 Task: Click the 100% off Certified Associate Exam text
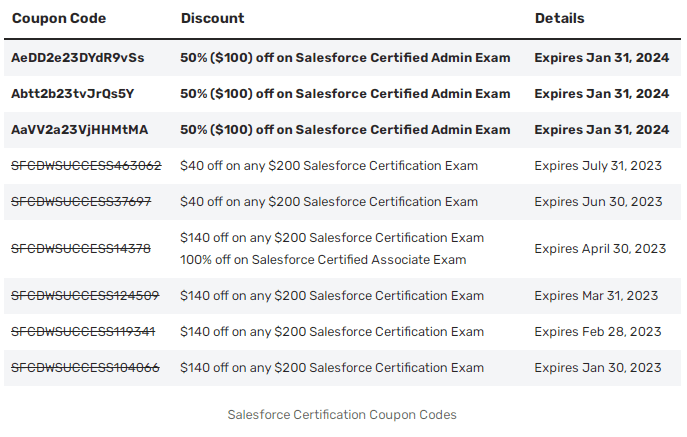point(323,260)
